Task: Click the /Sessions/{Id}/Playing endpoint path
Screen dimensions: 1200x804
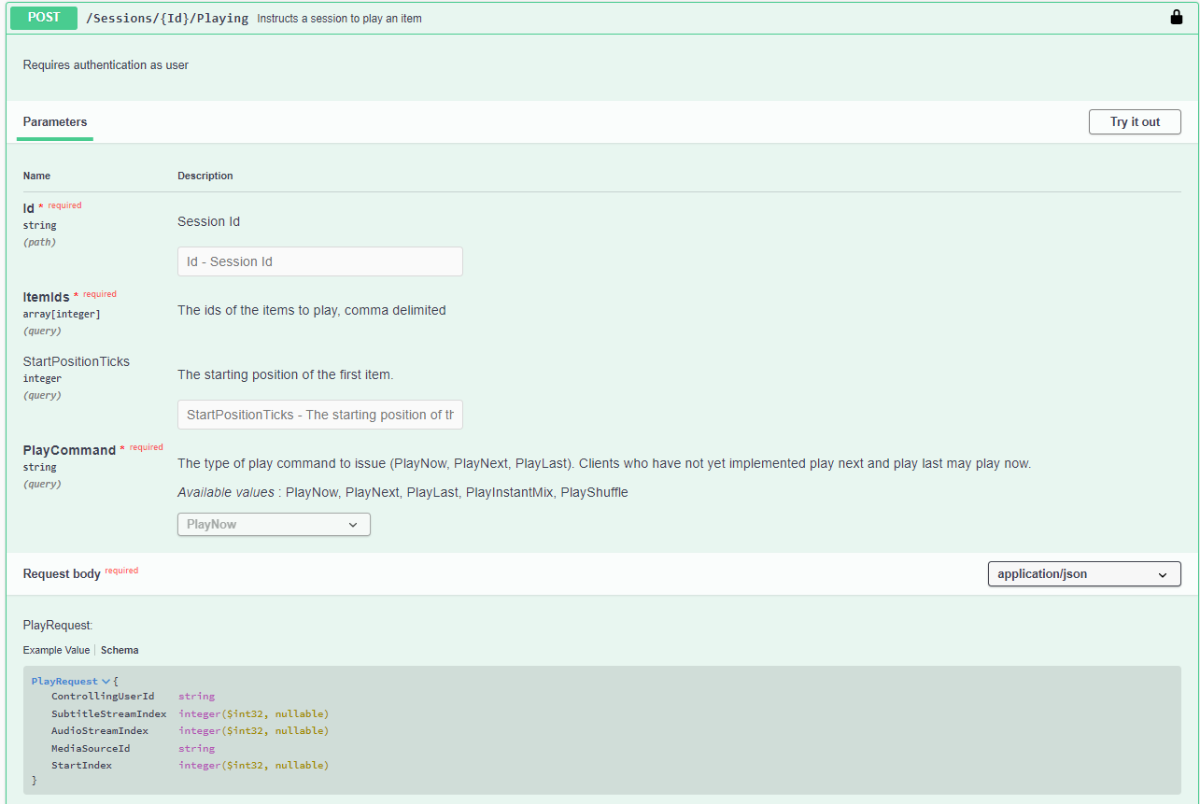Action: tap(167, 18)
